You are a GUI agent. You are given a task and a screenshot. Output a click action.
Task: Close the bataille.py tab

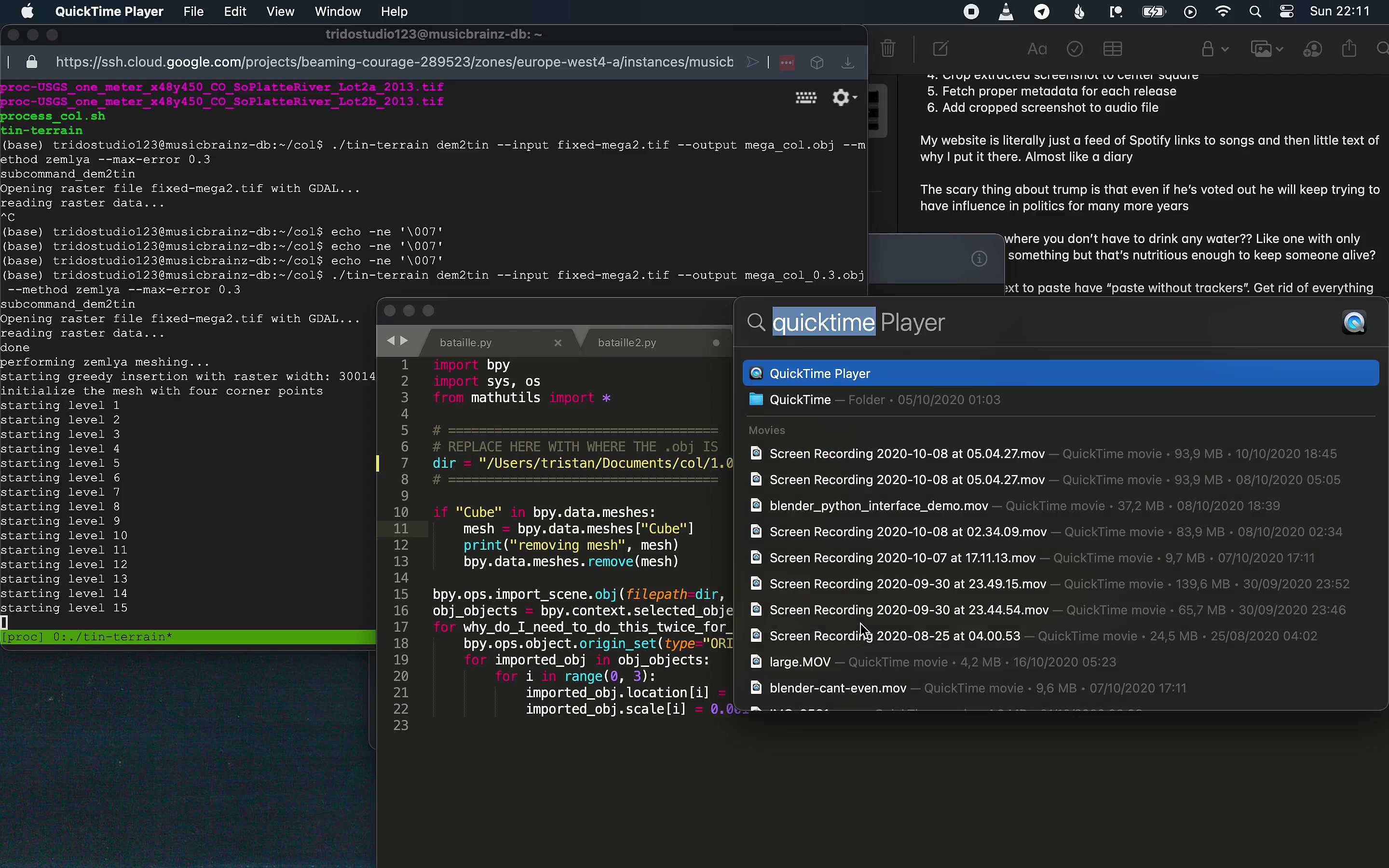click(558, 343)
